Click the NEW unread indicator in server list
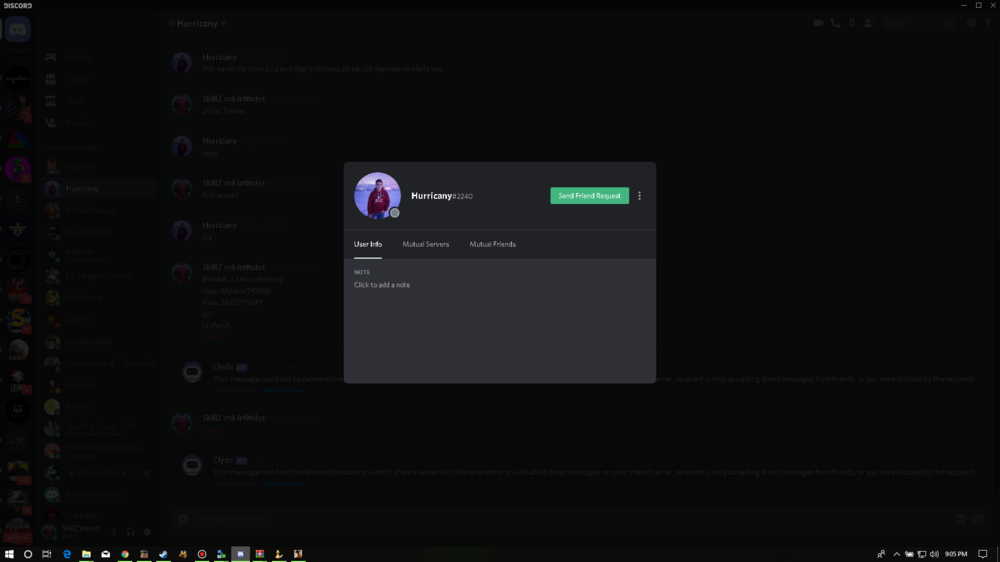 17,537
